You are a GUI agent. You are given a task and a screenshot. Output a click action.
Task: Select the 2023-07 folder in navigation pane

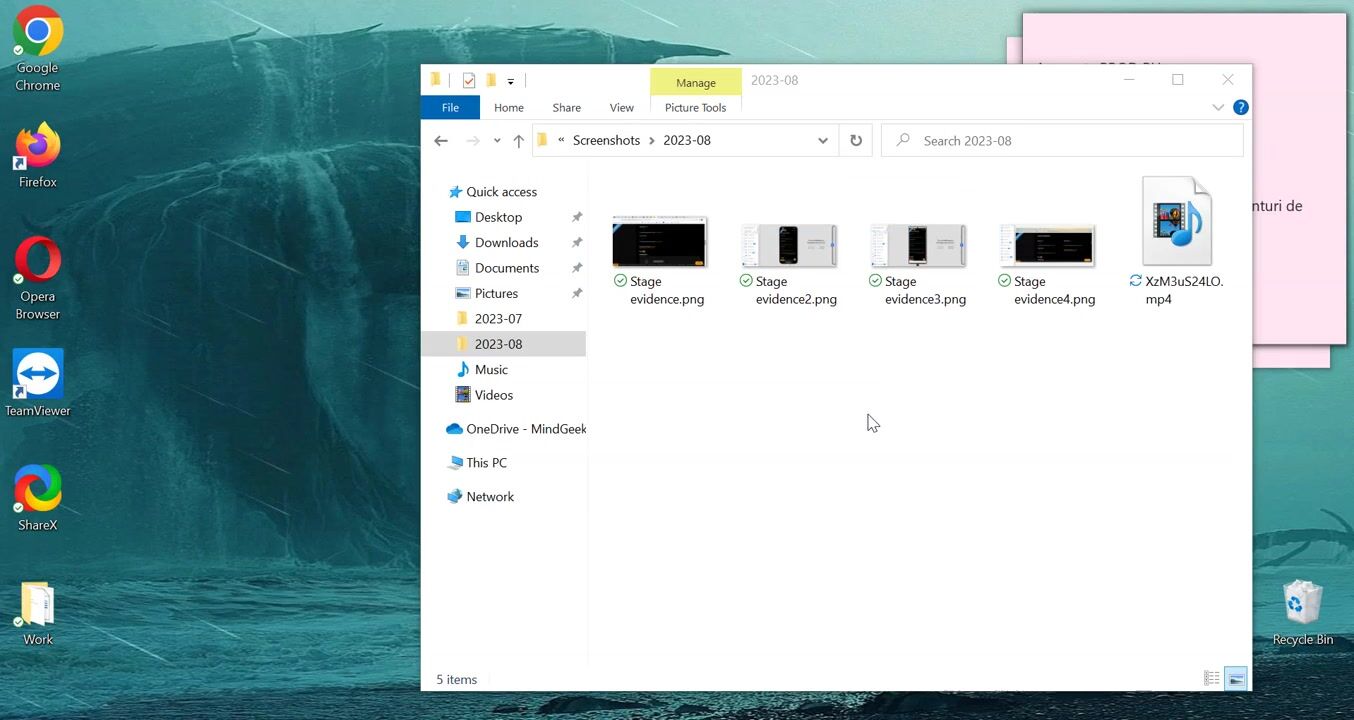(x=498, y=319)
